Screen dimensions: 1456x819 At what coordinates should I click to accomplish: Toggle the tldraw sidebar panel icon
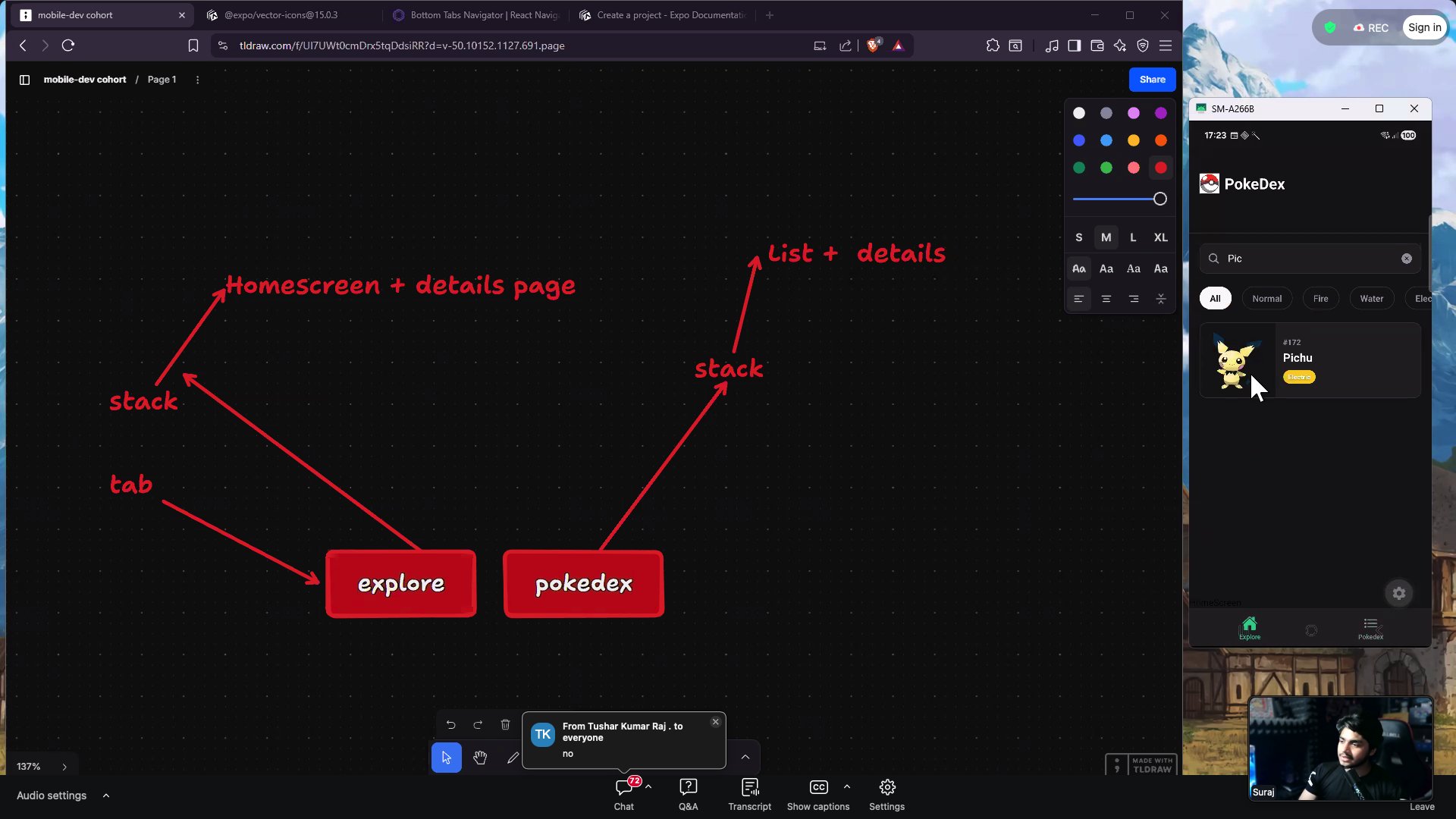point(24,80)
